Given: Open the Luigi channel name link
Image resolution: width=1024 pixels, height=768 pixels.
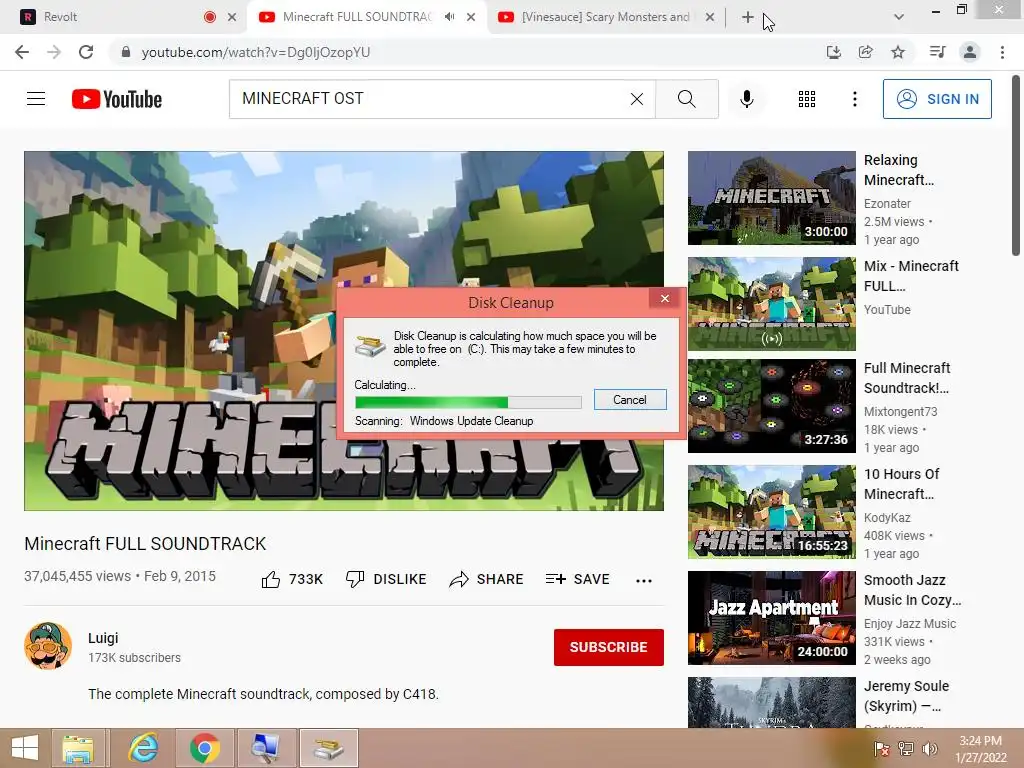Looking at the screenshot, I should pos(103,638).
